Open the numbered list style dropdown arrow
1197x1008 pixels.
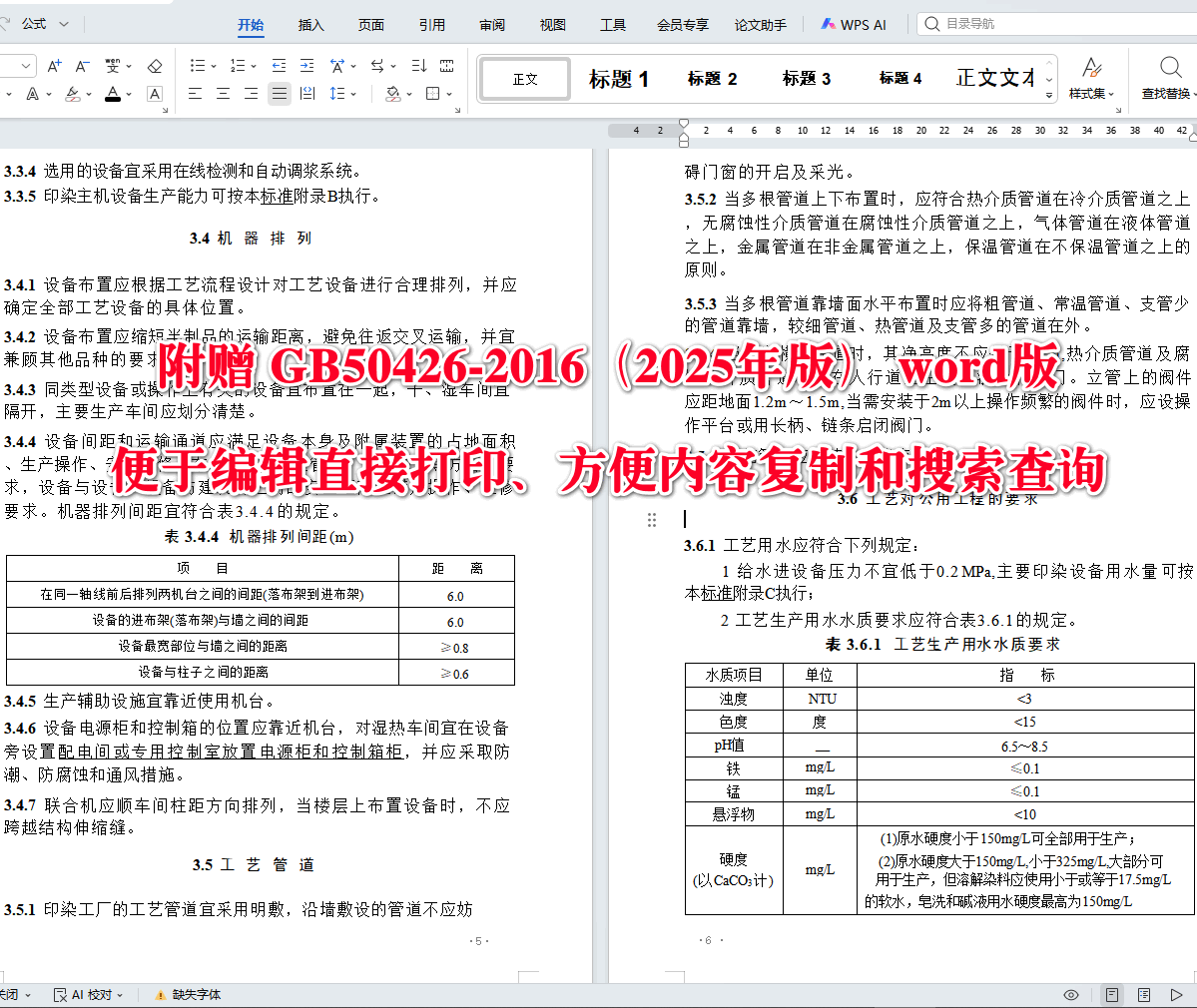tap(254, 67)
